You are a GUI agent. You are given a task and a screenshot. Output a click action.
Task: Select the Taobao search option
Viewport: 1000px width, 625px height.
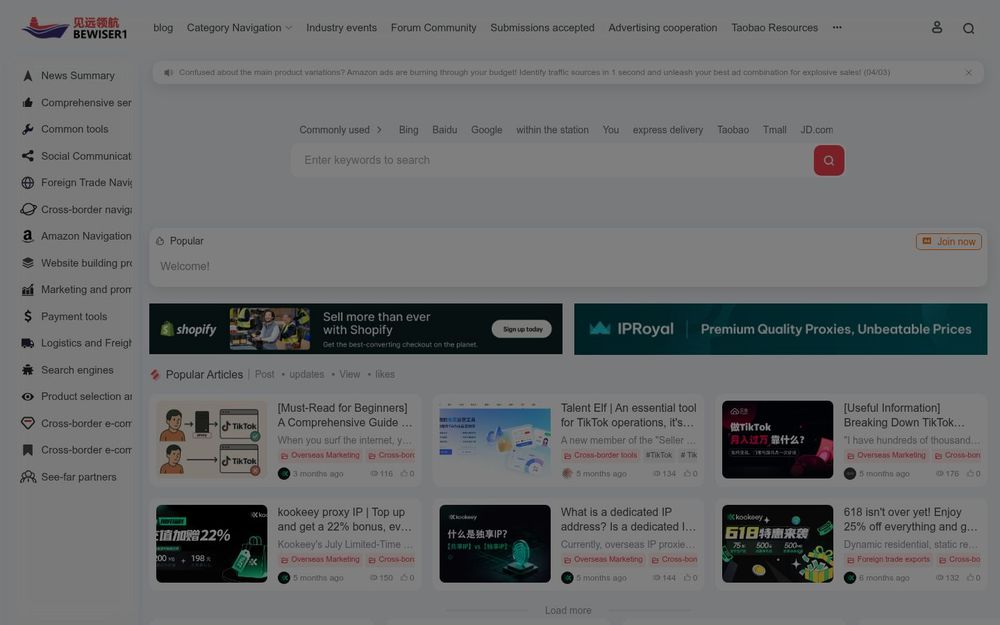733,130
